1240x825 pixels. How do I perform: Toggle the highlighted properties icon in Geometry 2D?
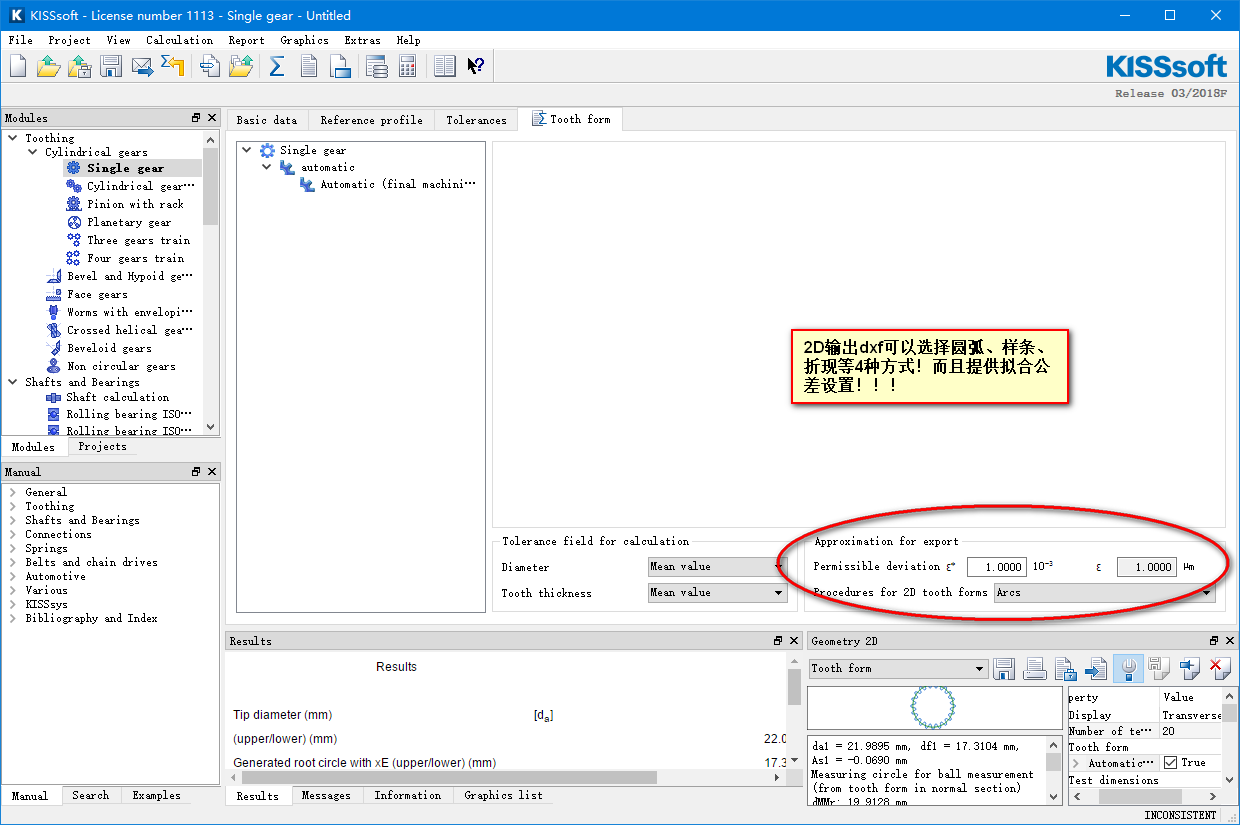click(x=1129, y=668)
